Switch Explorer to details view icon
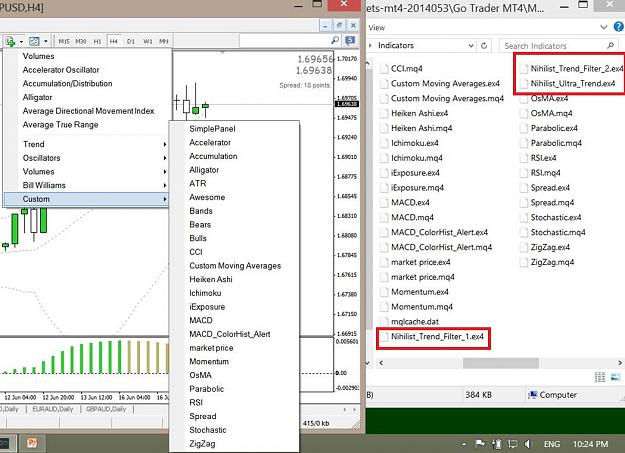This screenshot has width=625, height=453. [x=600, y=377]
